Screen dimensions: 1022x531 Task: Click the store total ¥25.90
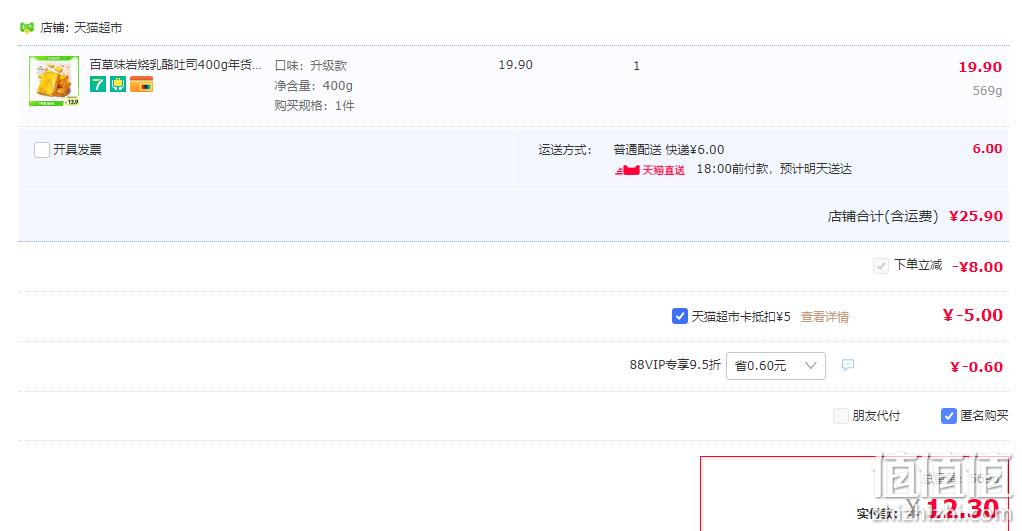tap(976, 216)
